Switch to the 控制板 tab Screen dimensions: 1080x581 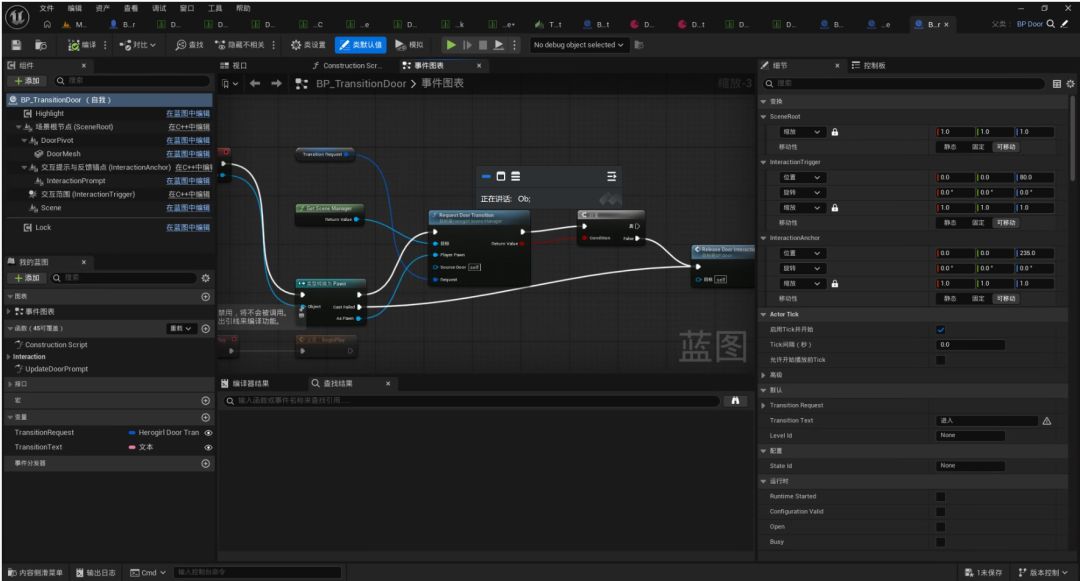click(869, 65)
